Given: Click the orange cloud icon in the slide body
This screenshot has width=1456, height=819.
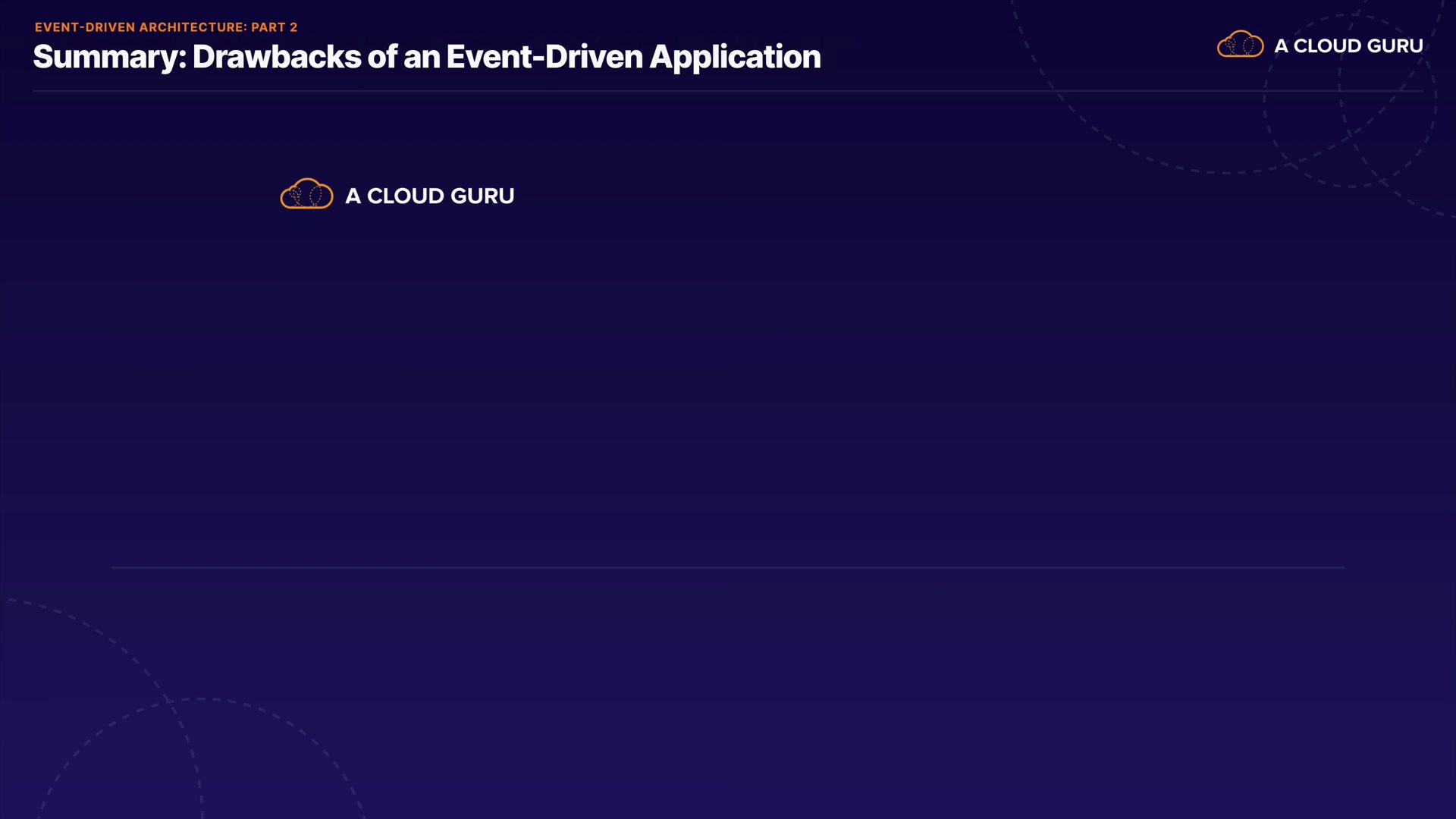Looking at the screenshot, I should coord(306,194).
